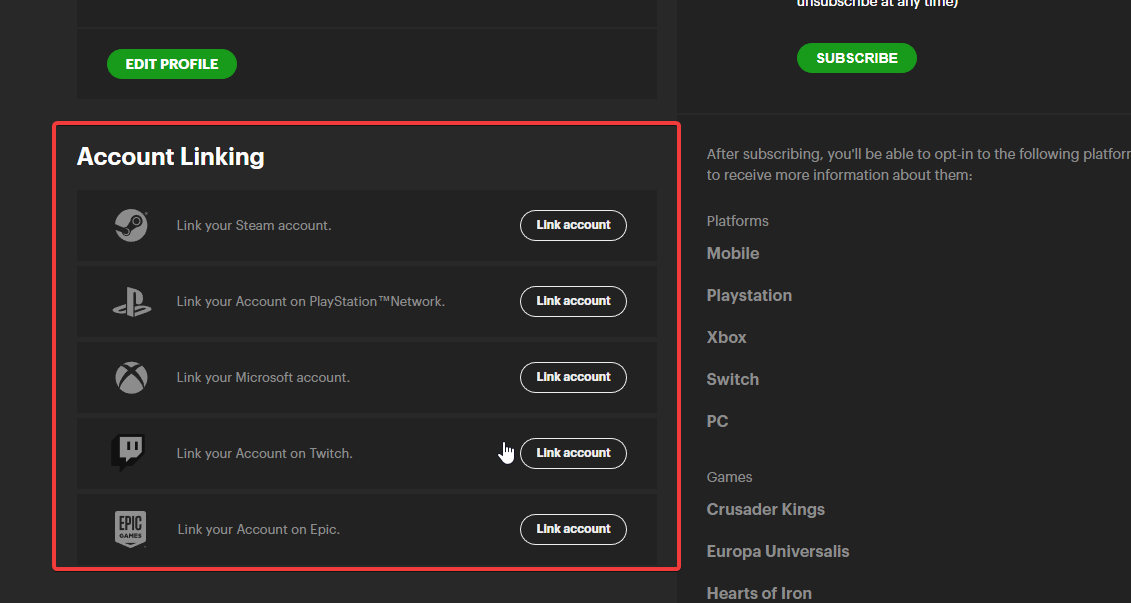Pick Switch from the Platforms list
This screenshot has width=1131, height=603.
pos(733,380)
